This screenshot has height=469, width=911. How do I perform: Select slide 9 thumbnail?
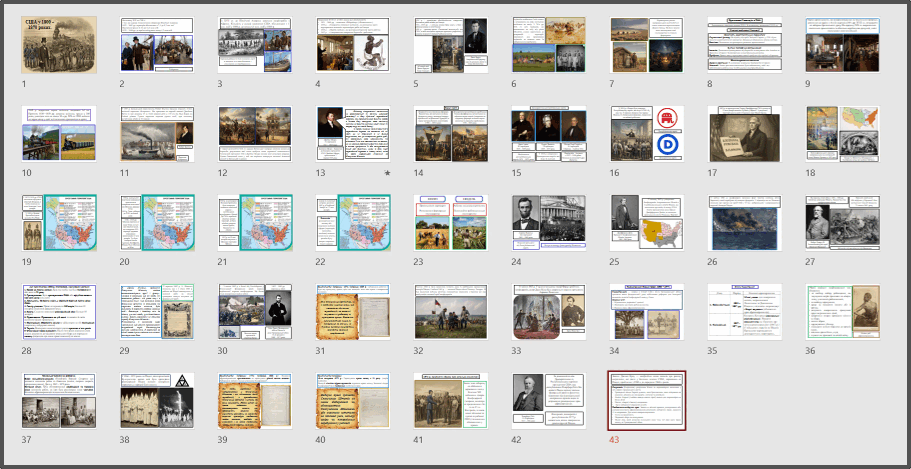(x=842, y=45)
